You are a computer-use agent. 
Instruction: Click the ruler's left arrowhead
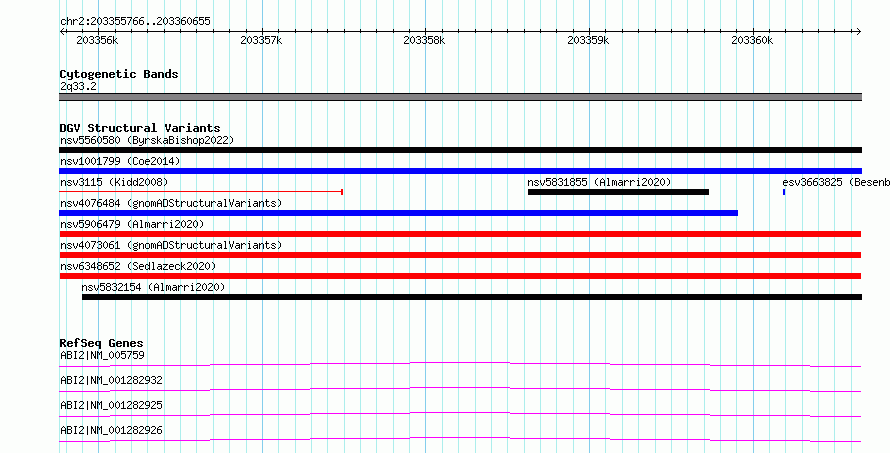point(62,32)
